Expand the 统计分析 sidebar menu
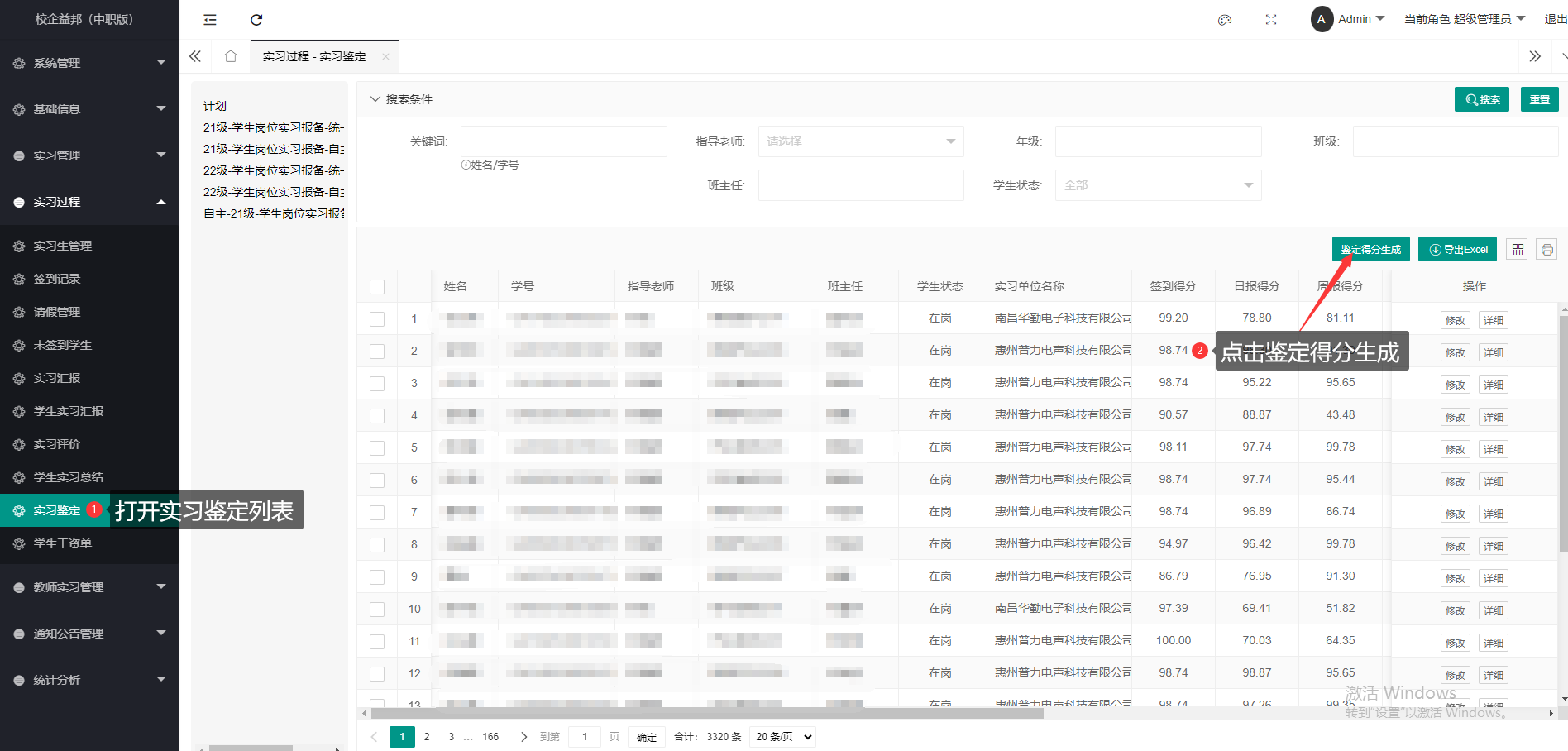Screen dimensions: 1568x751 coord(89,680)
